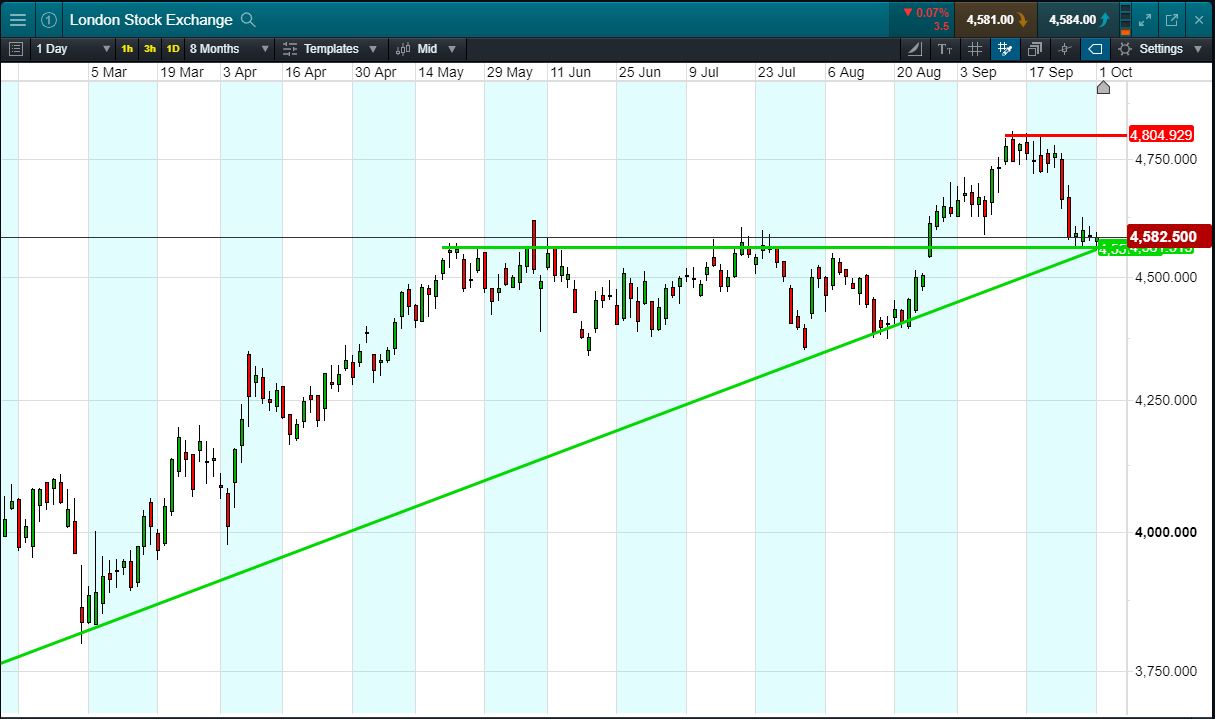Viewport: 1215px width, 719px height.
Task: Click the 4,584.00 buy price button
Action: [1078, 20]
